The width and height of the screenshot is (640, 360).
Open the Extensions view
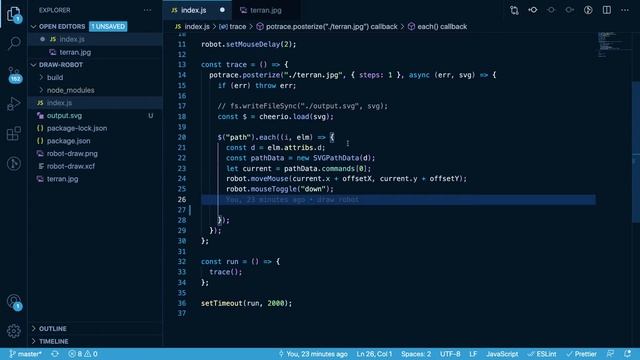(14, 133)
